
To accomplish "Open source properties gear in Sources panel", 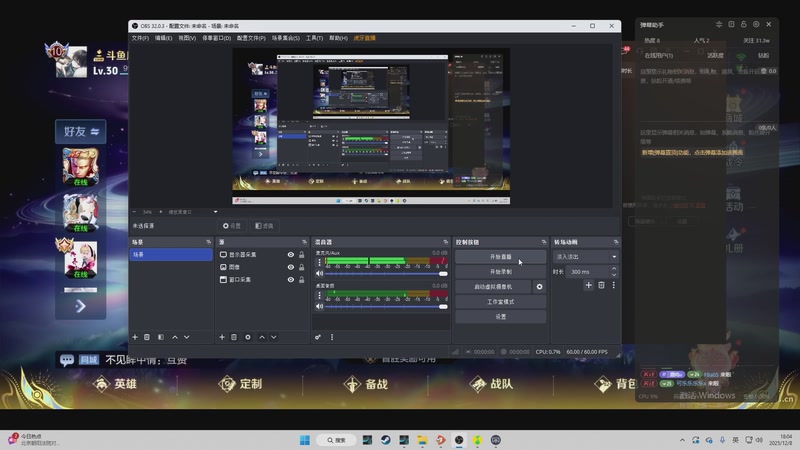I will tap(248, 337).
